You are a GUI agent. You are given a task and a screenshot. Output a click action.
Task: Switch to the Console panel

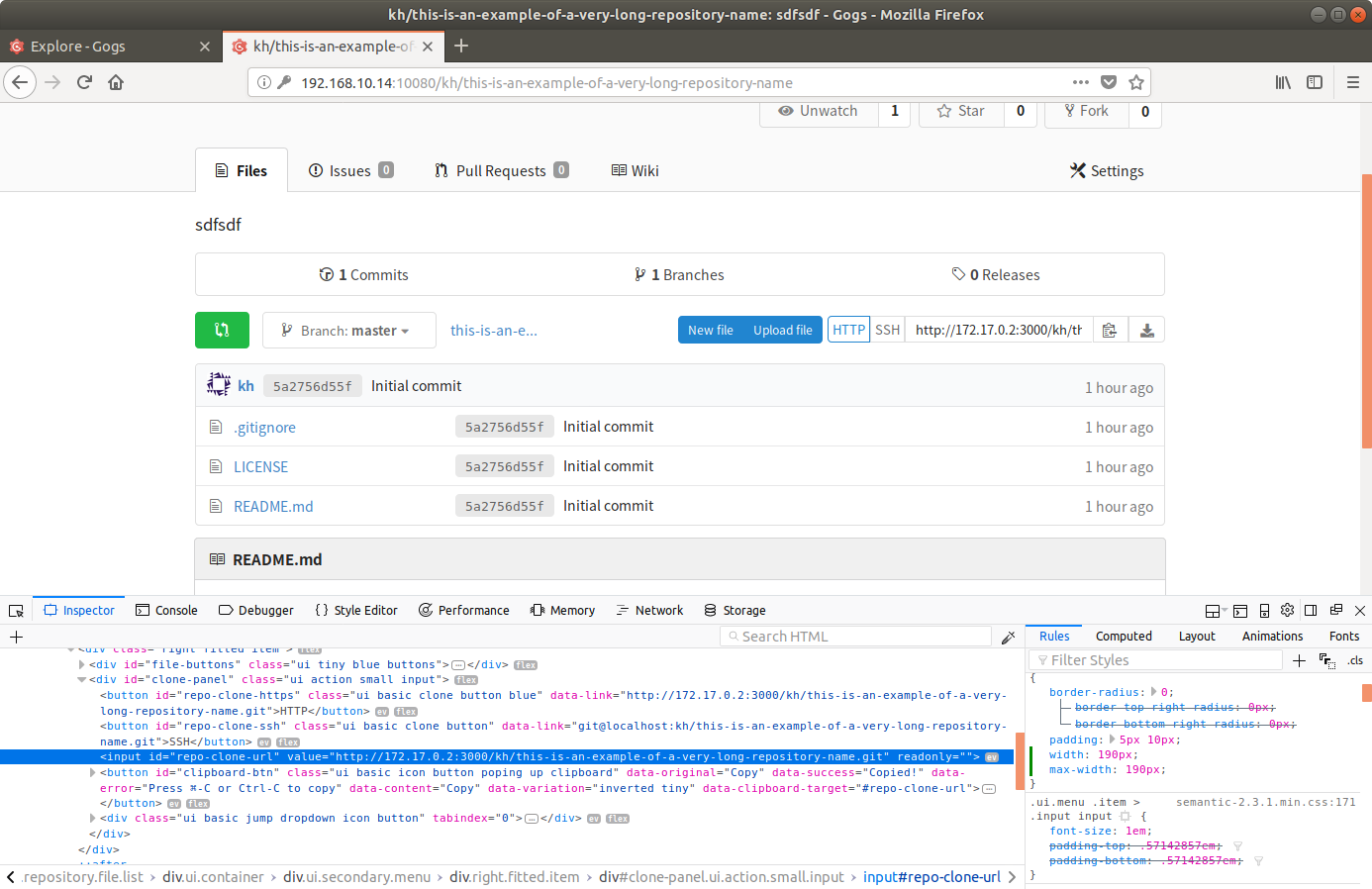166,611
